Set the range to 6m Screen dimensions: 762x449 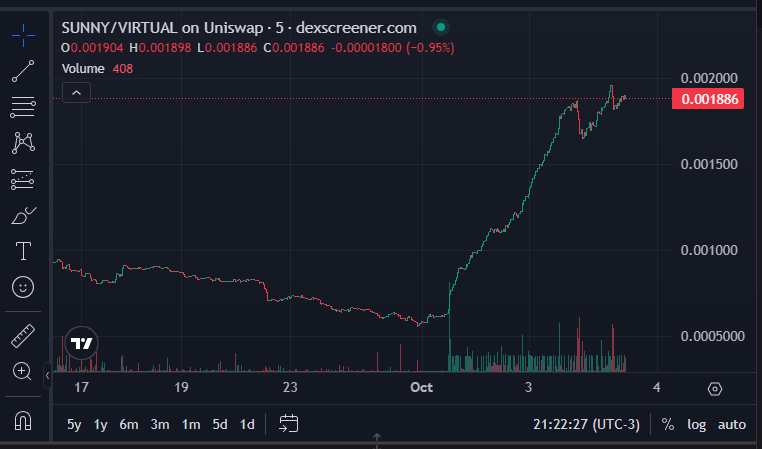click(129, 424)
